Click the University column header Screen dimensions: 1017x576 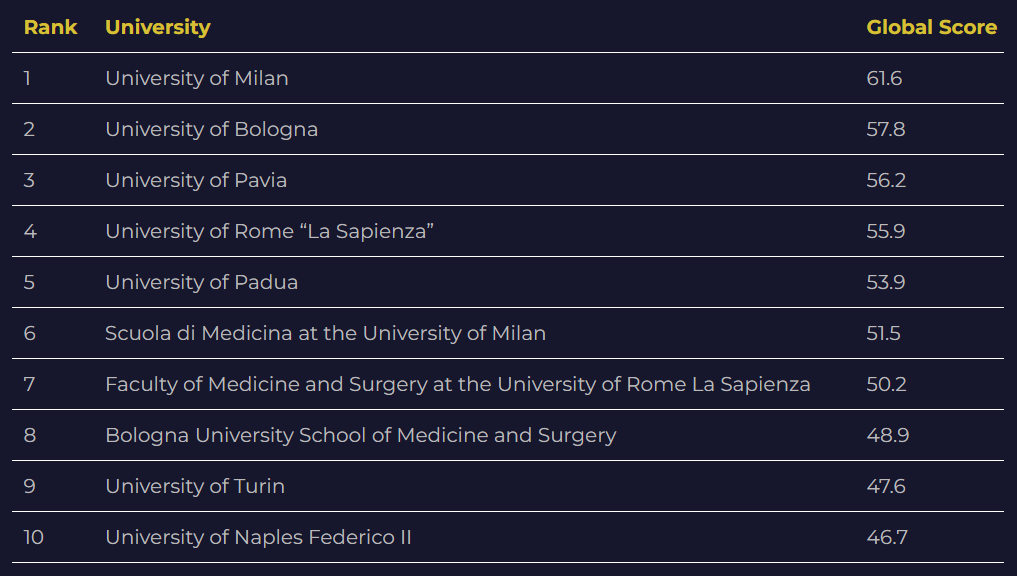[157, 27]
